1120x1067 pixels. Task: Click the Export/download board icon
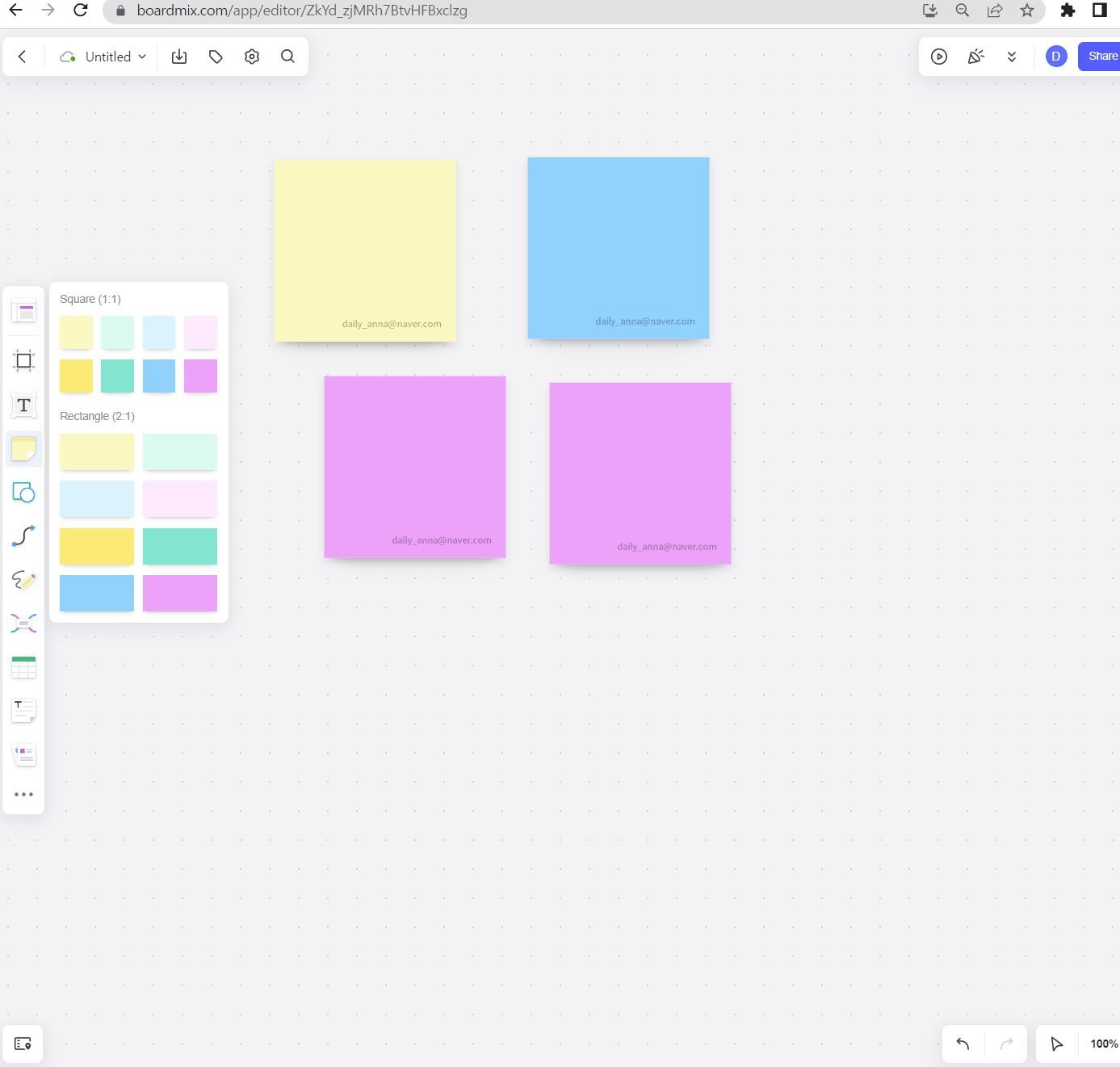click(x=179, y=57)
